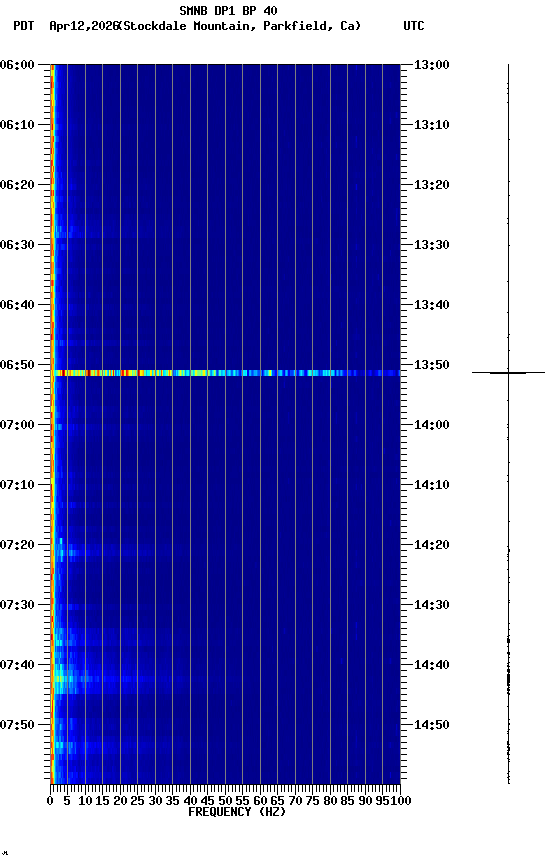
Task: Click the 40 Hz axis tick label
Action: click(191, 802)
